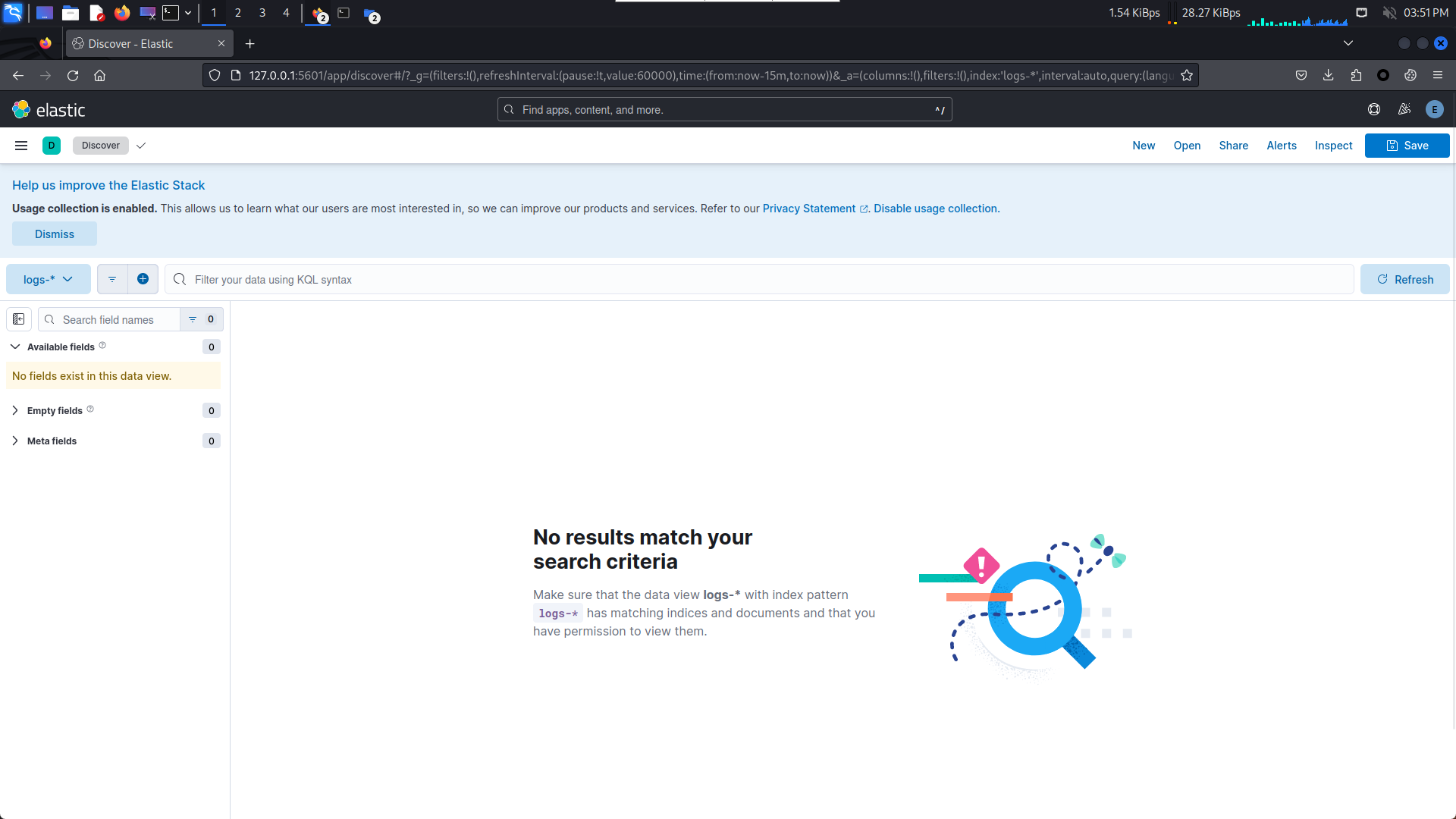This screenshot has width=1456, height=819.
Task: Click the Save button
Action: click(x=1406, y=145)
